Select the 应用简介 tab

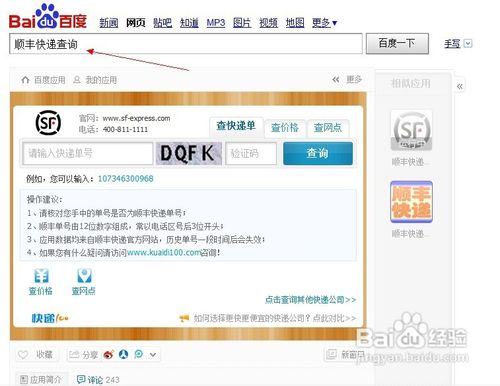pos(41,380)
